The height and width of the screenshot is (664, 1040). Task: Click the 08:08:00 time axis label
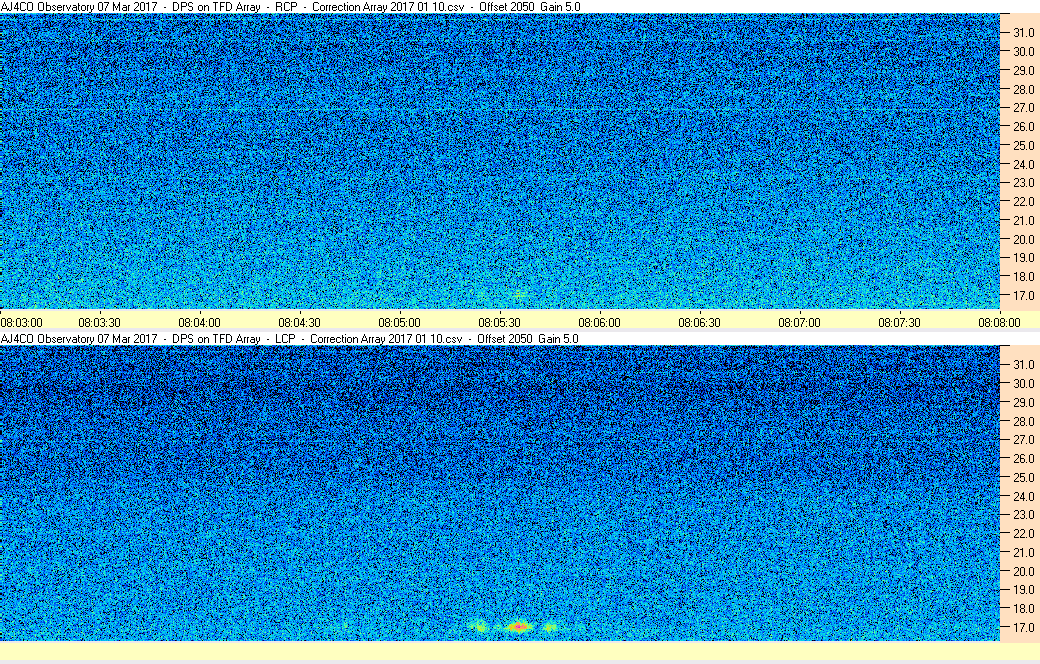pyautogui.click(x=1000, y=323)
